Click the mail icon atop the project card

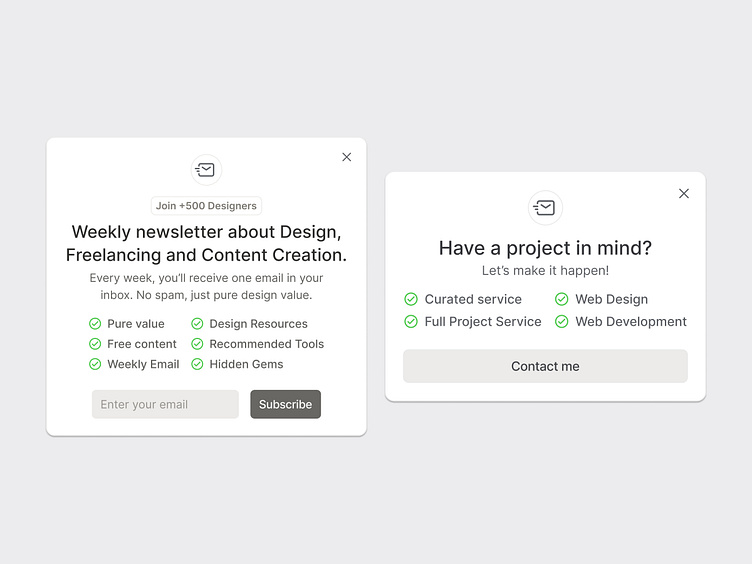point(545,208)
